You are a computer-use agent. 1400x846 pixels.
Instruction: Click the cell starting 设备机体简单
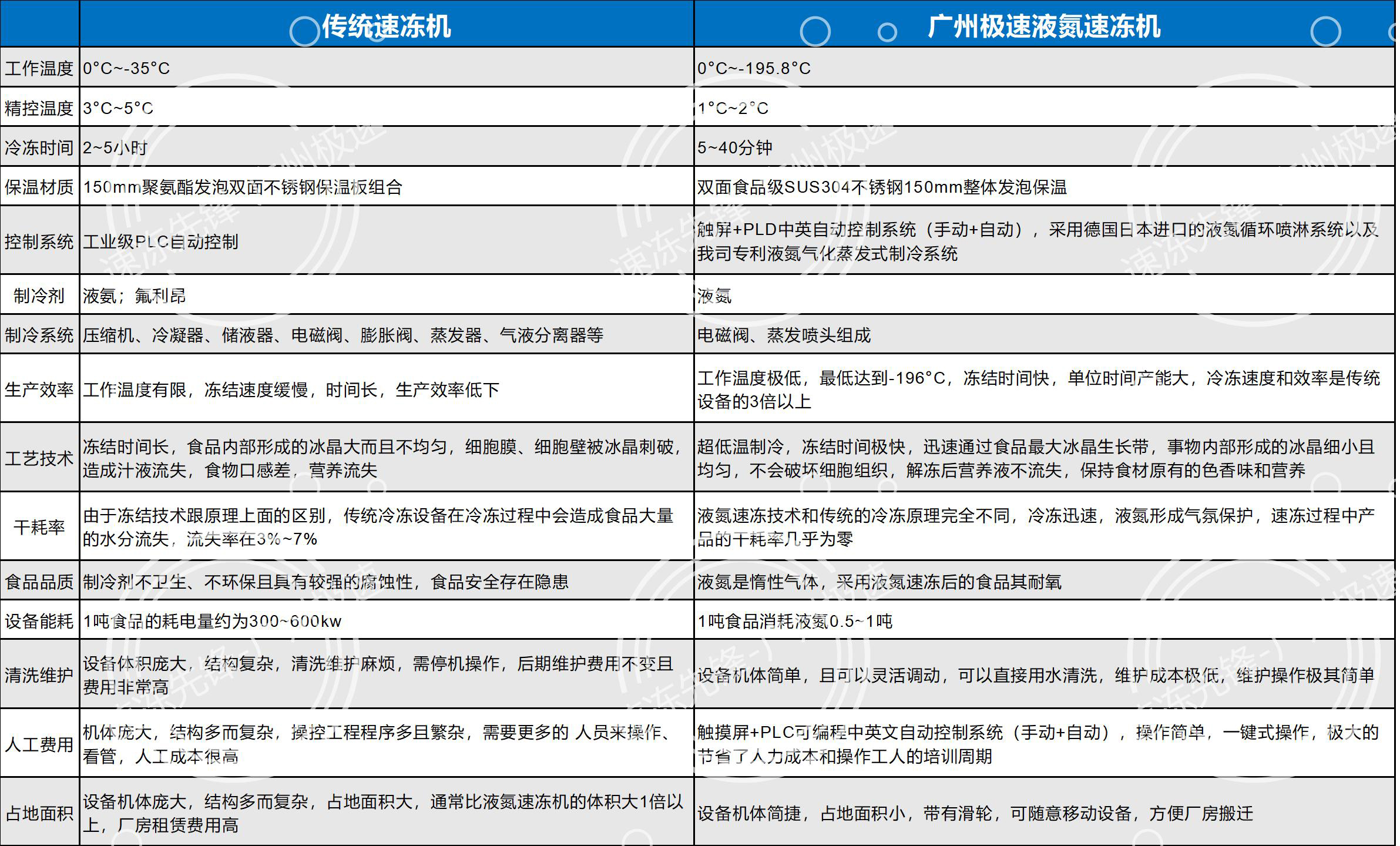1044,674
